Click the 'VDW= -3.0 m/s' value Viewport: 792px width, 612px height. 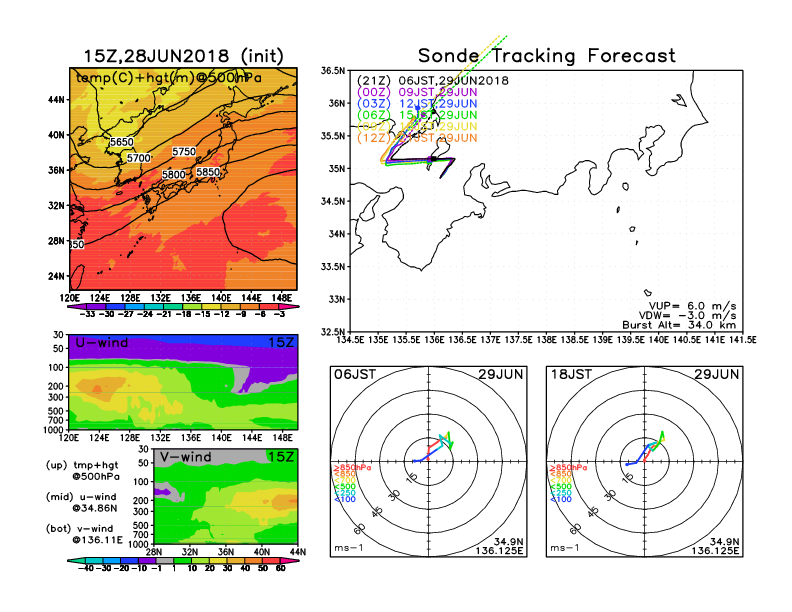coord(687,316)
